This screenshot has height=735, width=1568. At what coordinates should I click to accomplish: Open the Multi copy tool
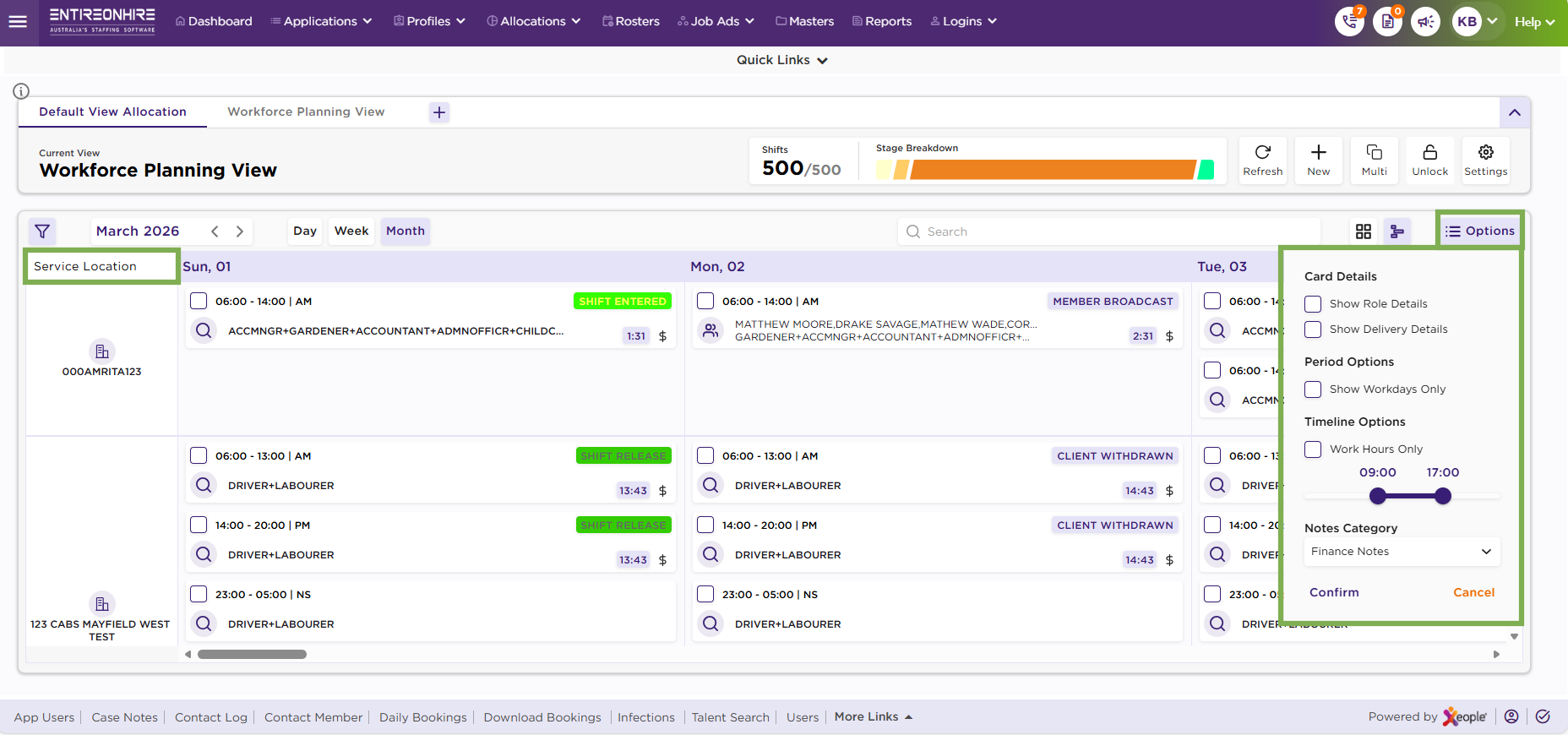coord(1374,160)
